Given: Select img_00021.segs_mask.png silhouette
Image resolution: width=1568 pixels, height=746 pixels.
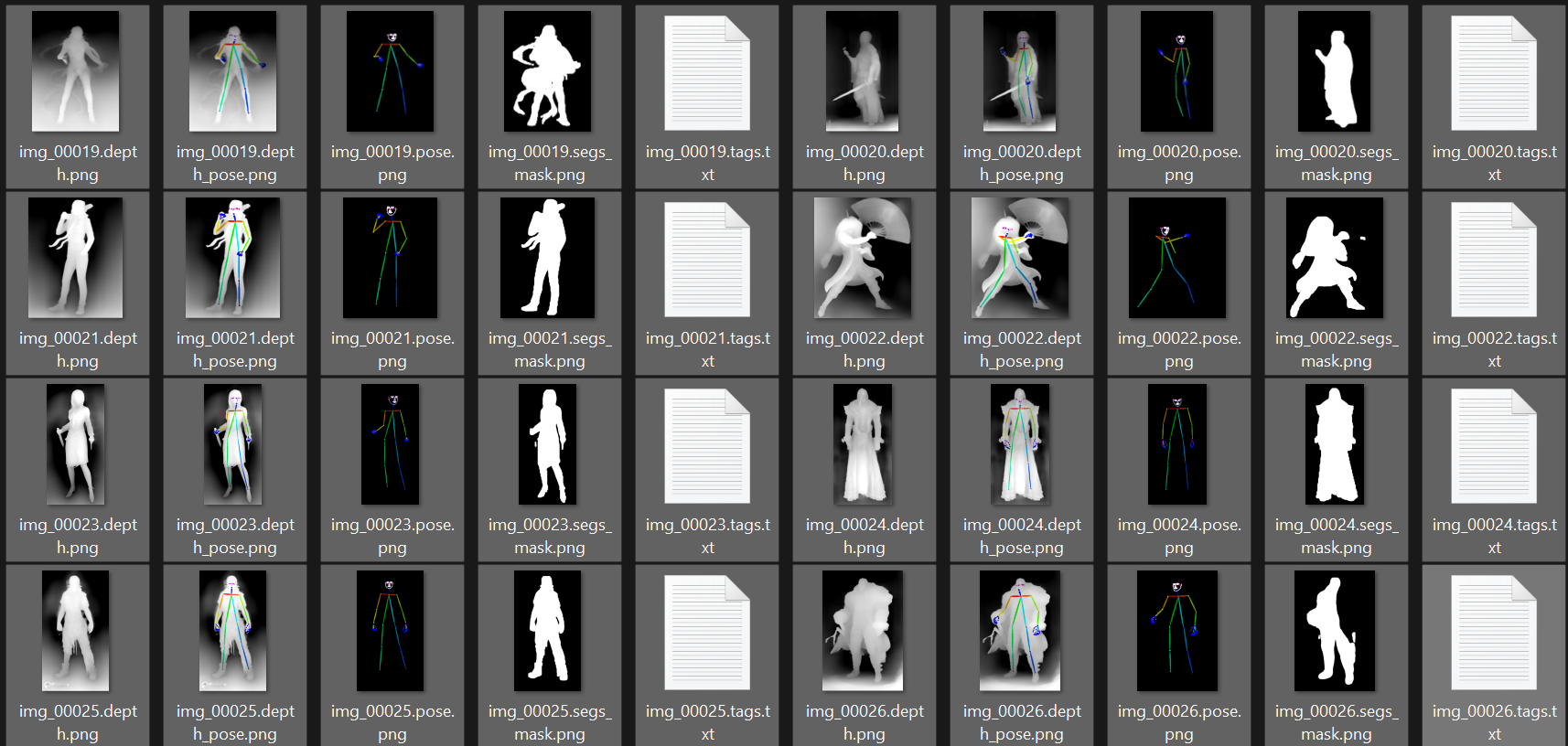Looking at the screenshot, I should 548,258.
